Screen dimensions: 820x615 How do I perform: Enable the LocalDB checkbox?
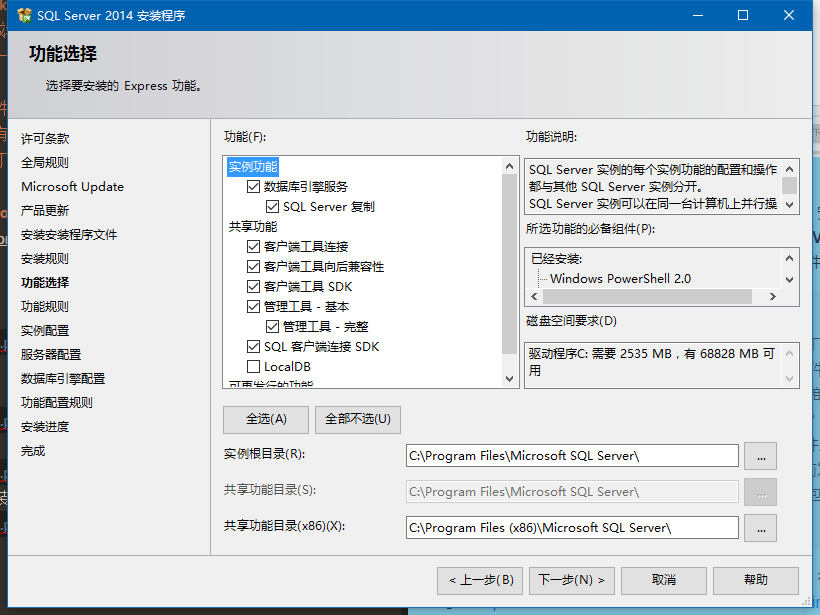[254, 367]
